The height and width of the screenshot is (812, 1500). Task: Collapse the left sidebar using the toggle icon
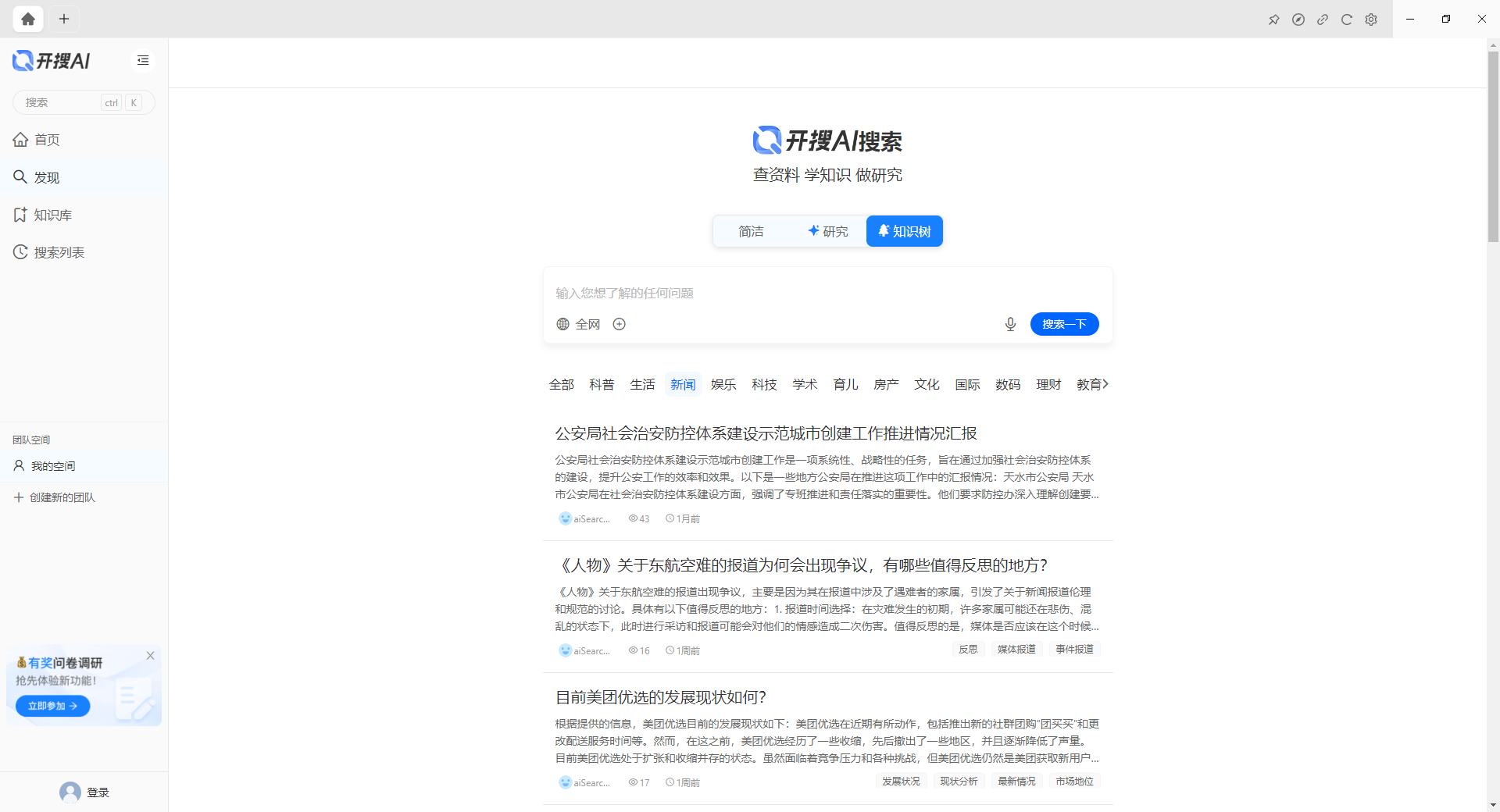pyautogui.click(x=142, y=60)
